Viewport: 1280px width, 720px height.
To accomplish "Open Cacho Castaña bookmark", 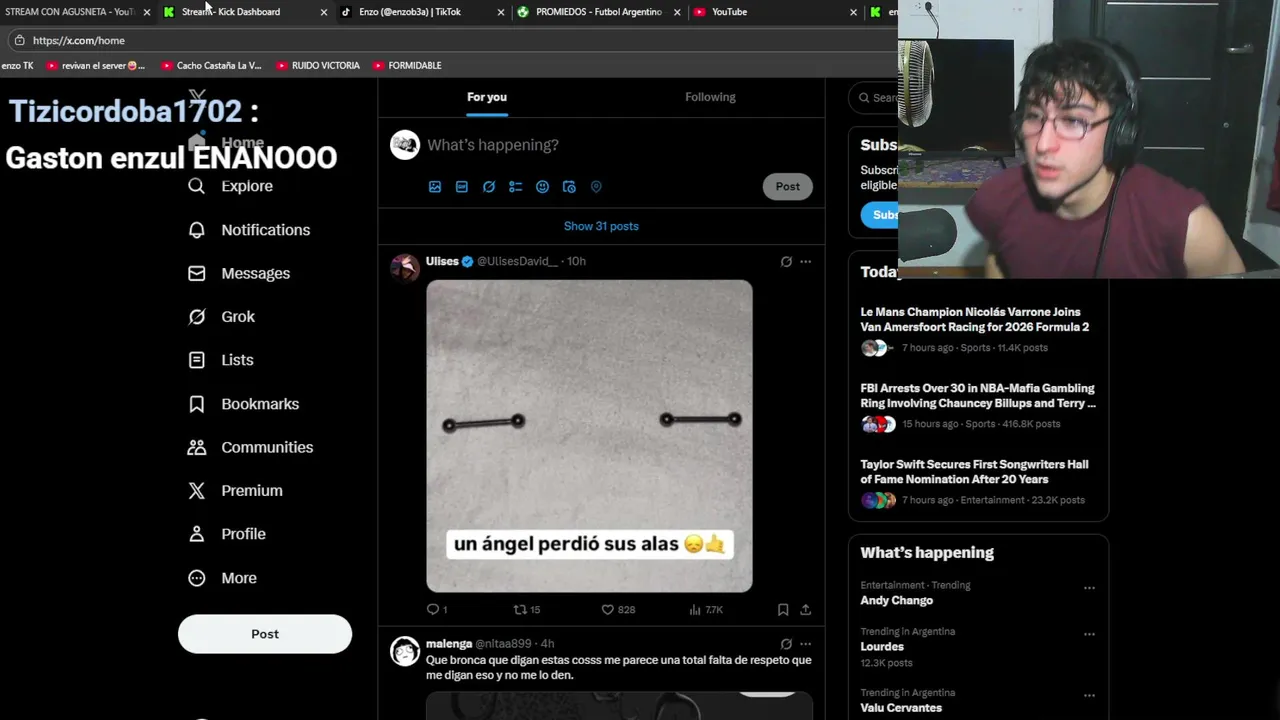I will coord(212,66).
